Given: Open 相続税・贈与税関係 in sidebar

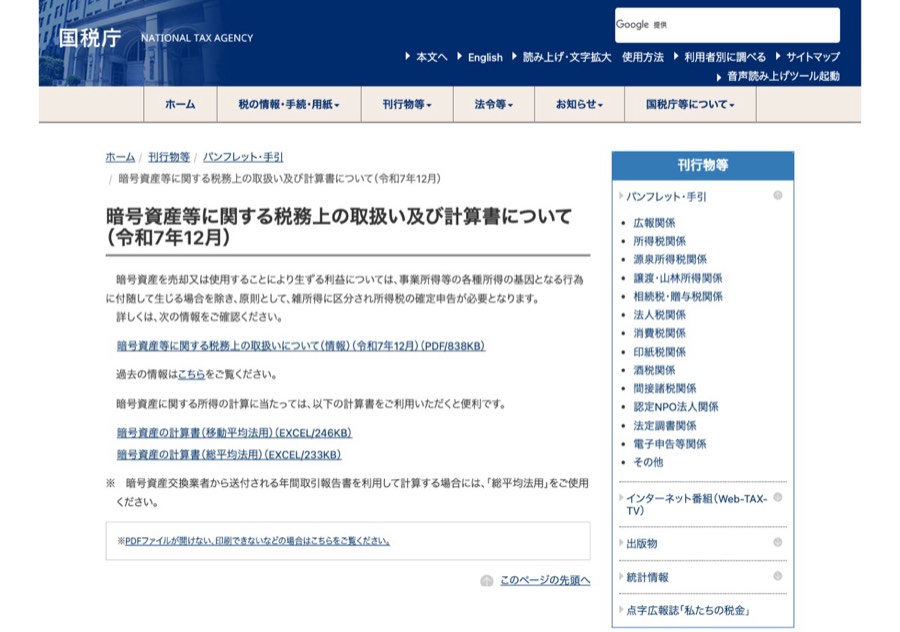Looking at the screenshot, I should point(677,296).
